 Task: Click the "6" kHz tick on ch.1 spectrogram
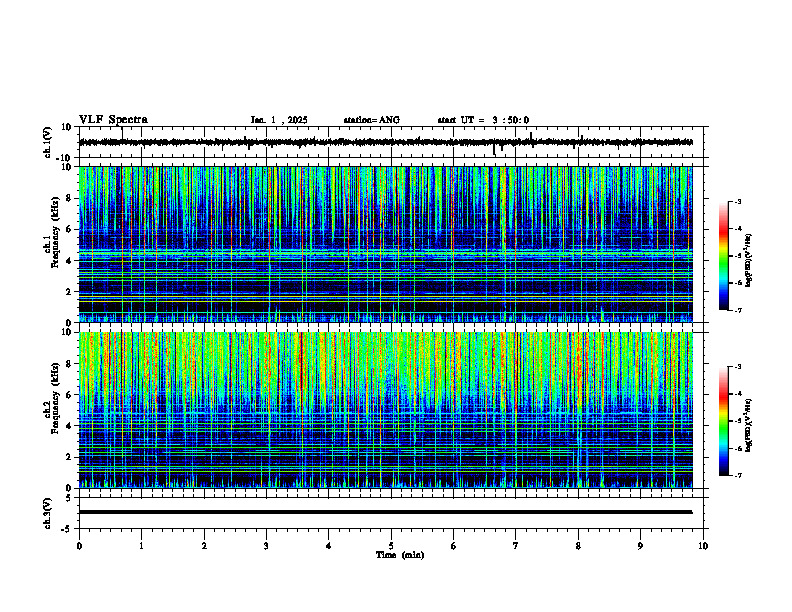[70, 229]
